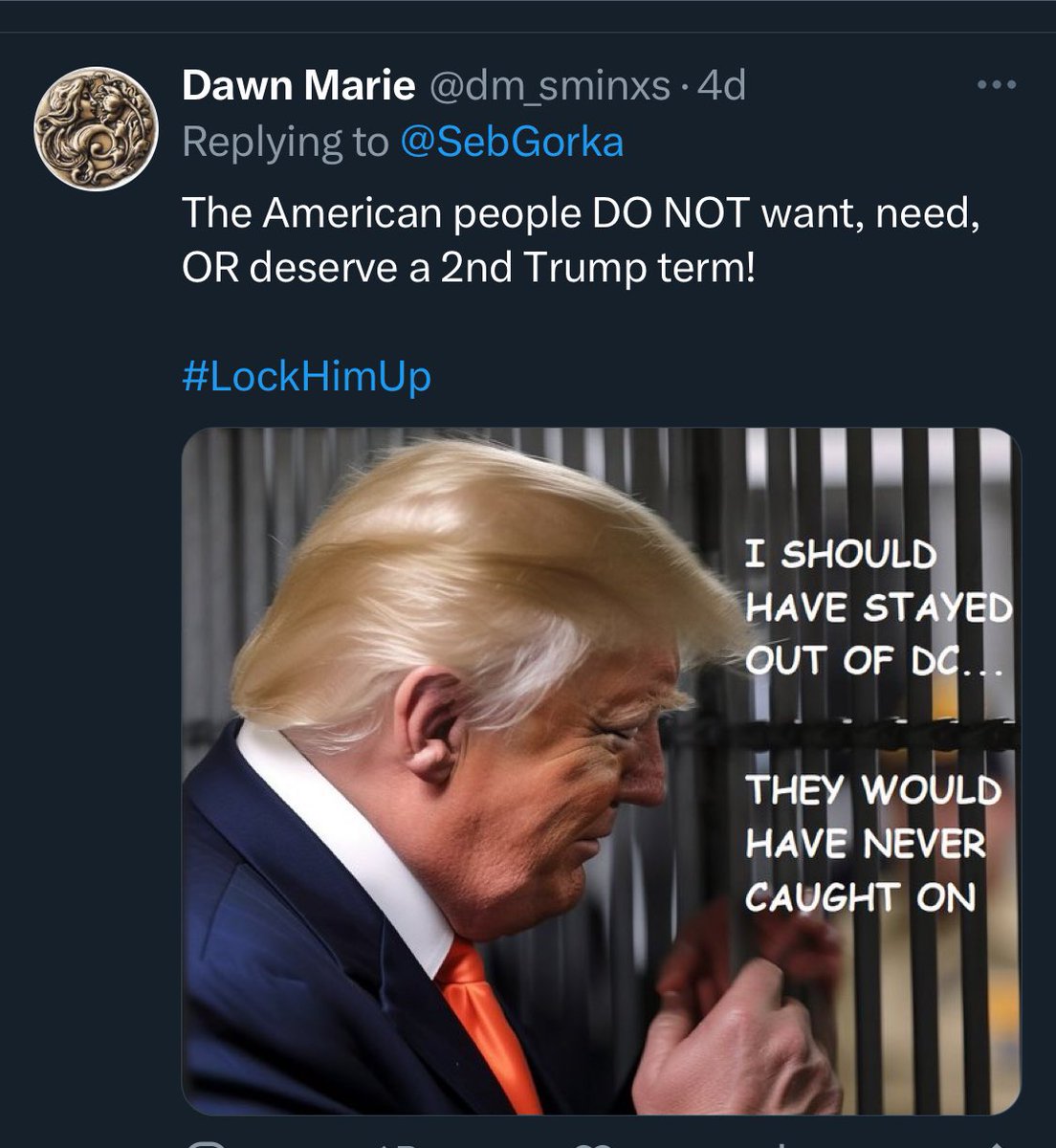This screenshot has width=1056, height=1148.
Task: Open the @SebGorka profile mention
Action: (511, 143)
